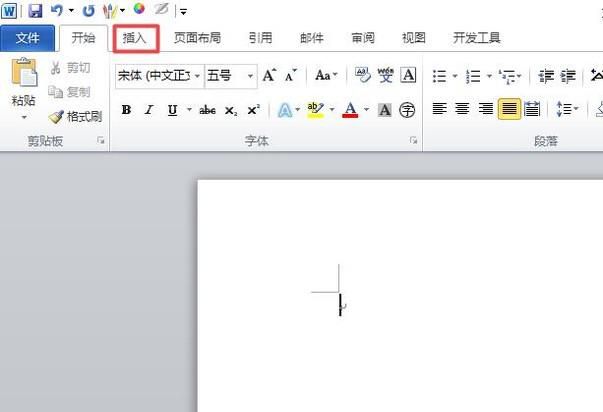This screenshot has height=412, width=603.
Task: Click the pencils icon in quick toolbar
Action: click(x=110, y=11)
